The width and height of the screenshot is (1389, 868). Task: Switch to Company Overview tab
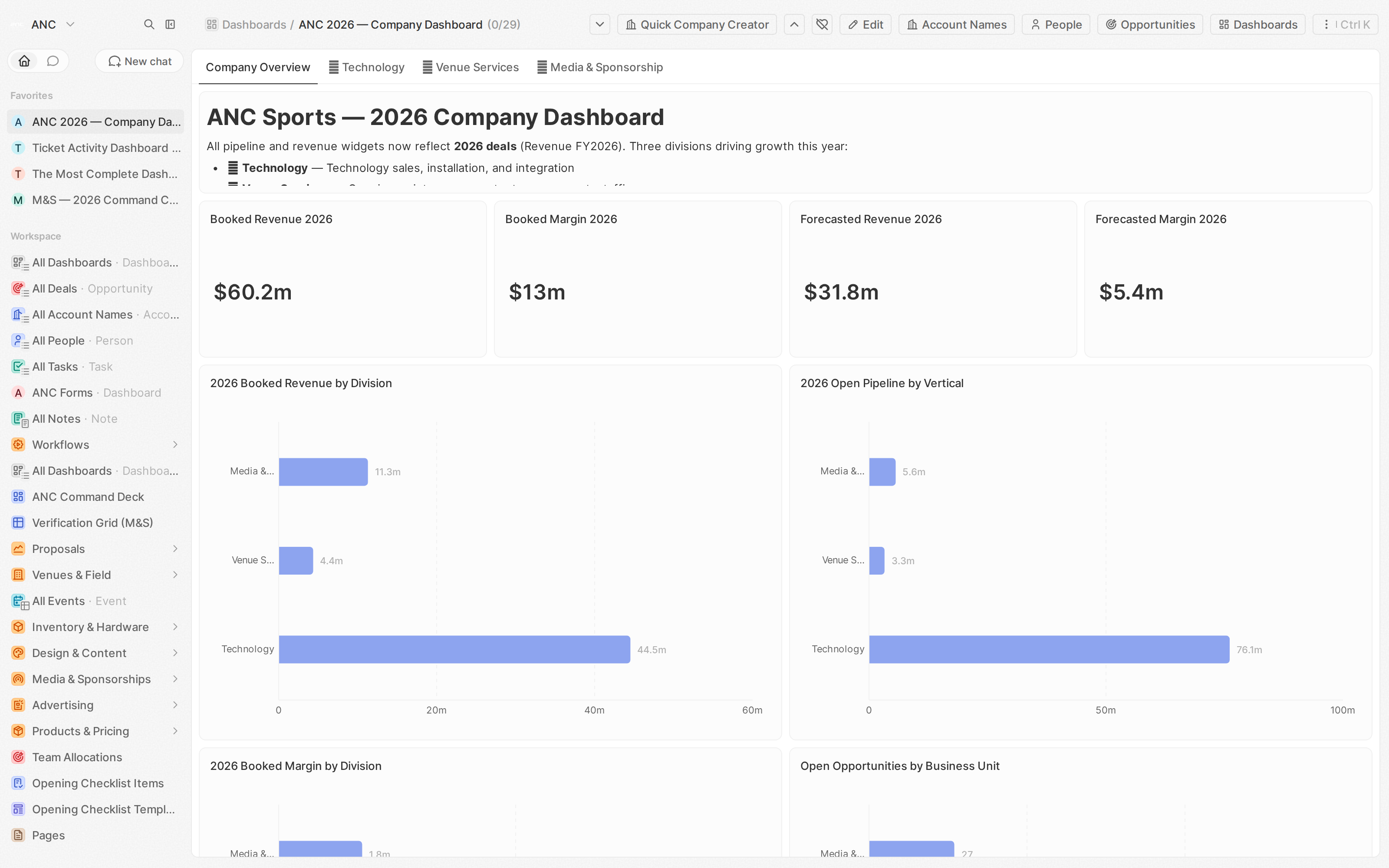coord(258,67)
